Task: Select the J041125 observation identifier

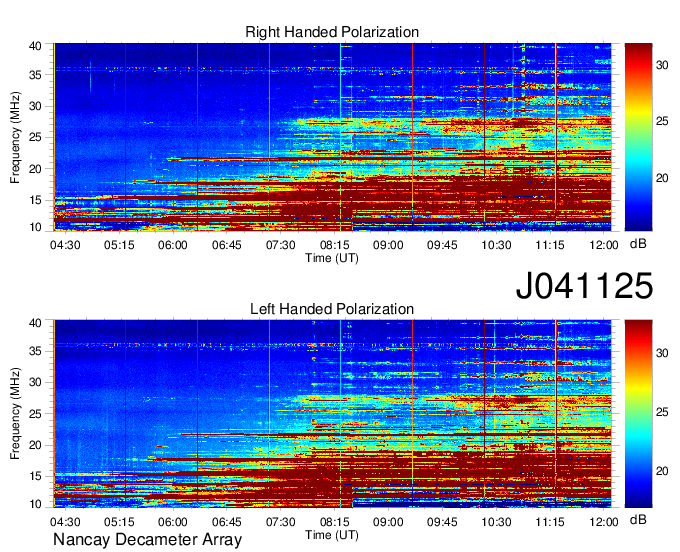Action: [x=584, y=285]
